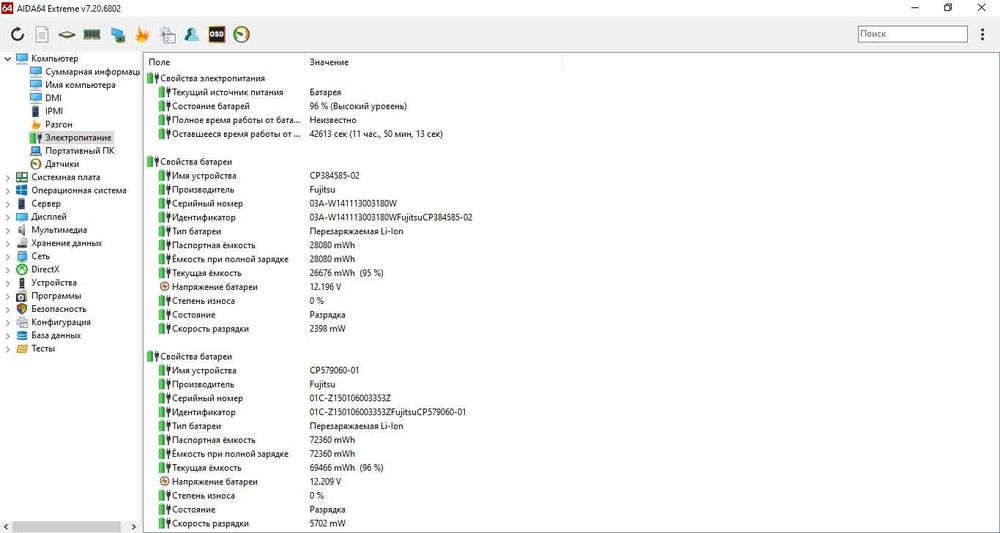Screen dimensions: 1000x533
Task: Click the Поиск search field
Action: coord(912,34)
